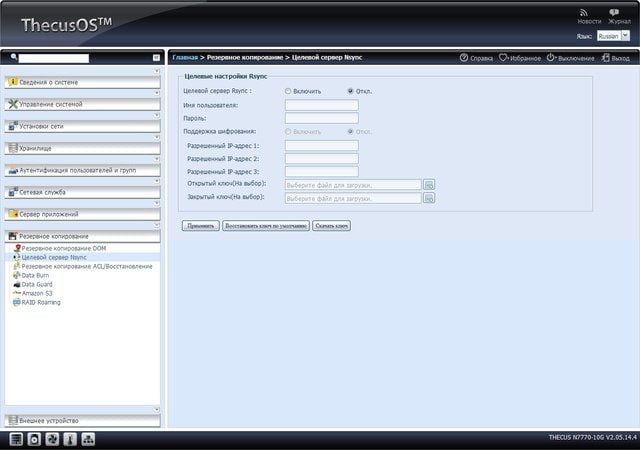This screenshot has height=450, width=640.
Task: Click Разрешенный IP-адрес 1 field
Action: pos(322,146)
